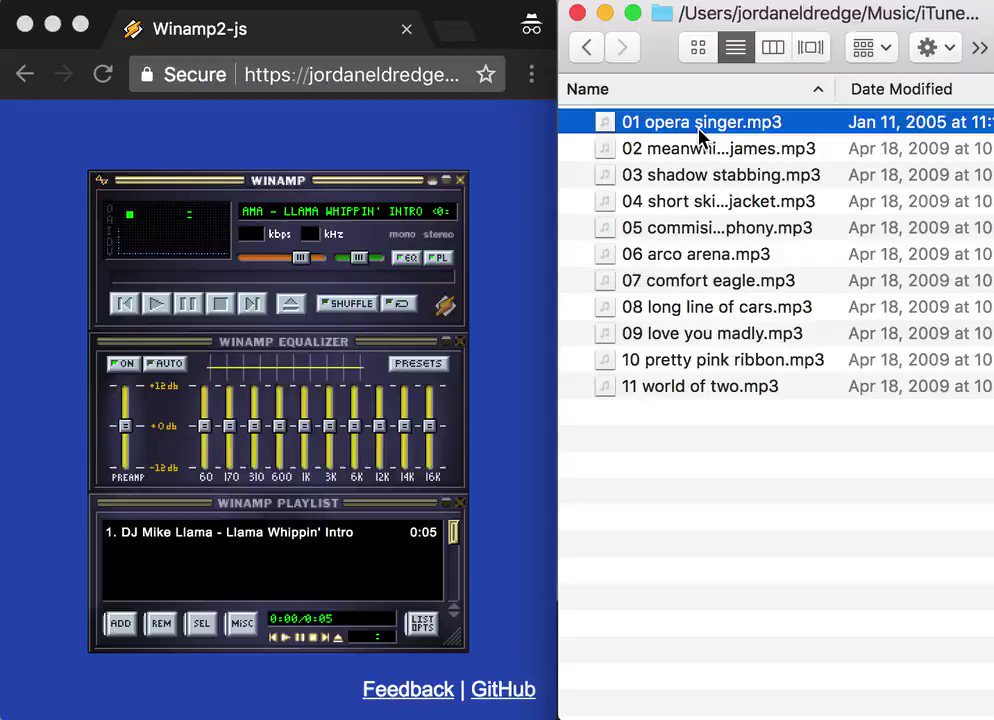This screenshot has height=720, width=994.
Task: Click Winamp previous track button
Action: click(124, 304)
